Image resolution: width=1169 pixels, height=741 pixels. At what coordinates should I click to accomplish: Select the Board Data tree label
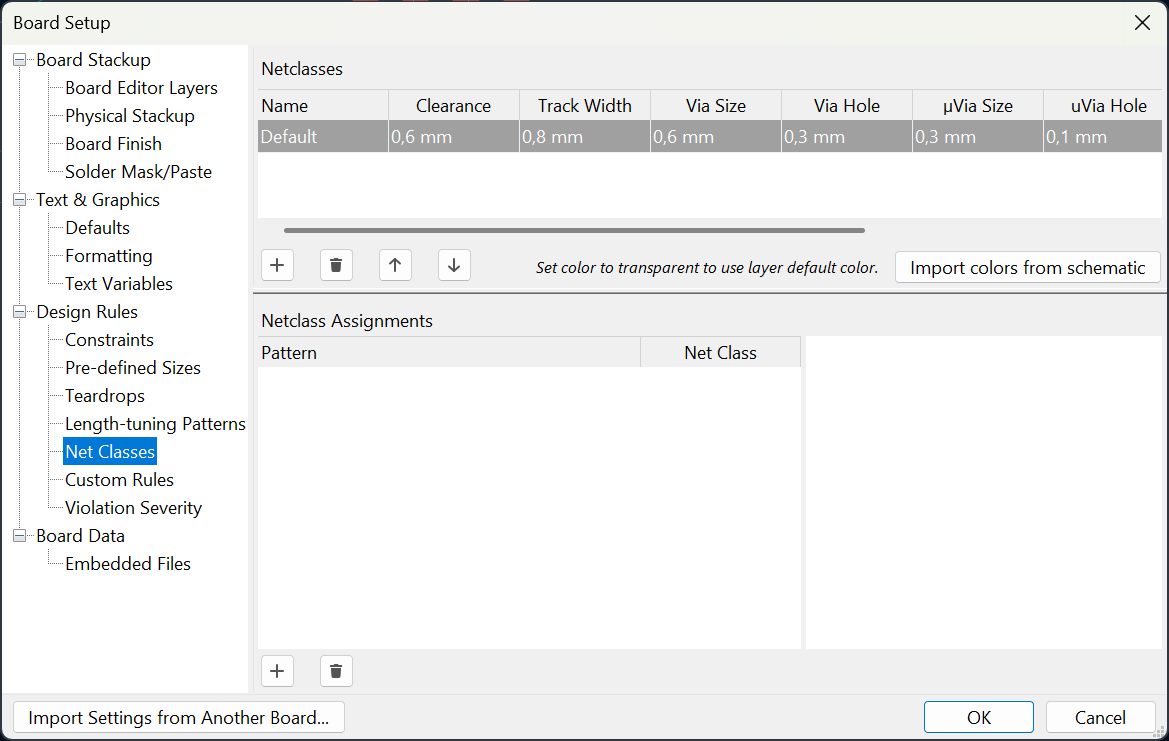click(81, 536)
